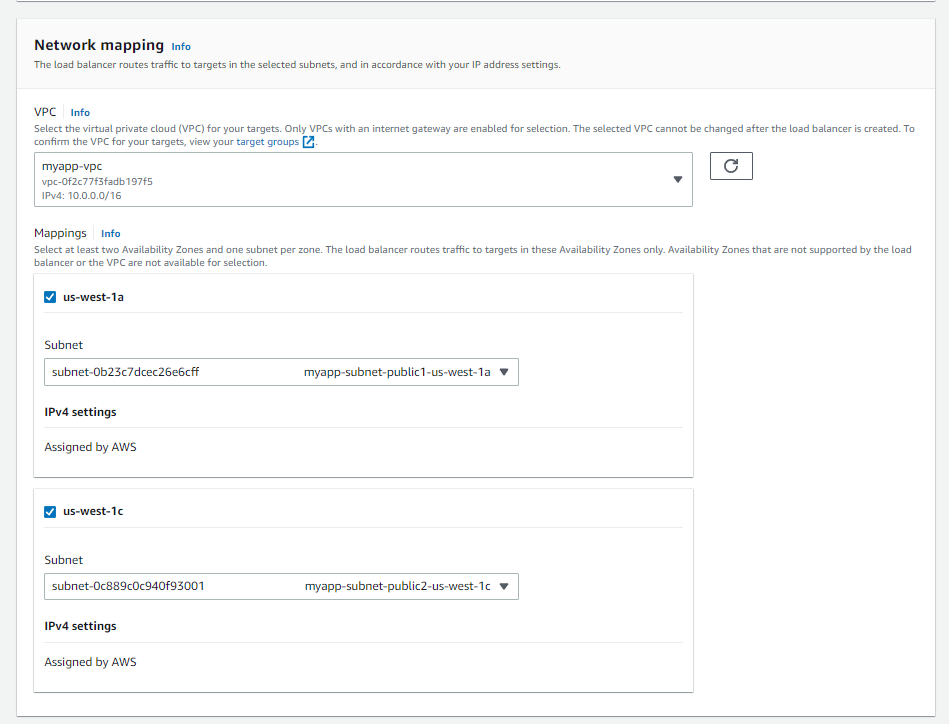Viewport: 949px width, 724px height.
Task: Select myapp-subnet-public2-us-west-1c subnet name text
Action: 398,587
